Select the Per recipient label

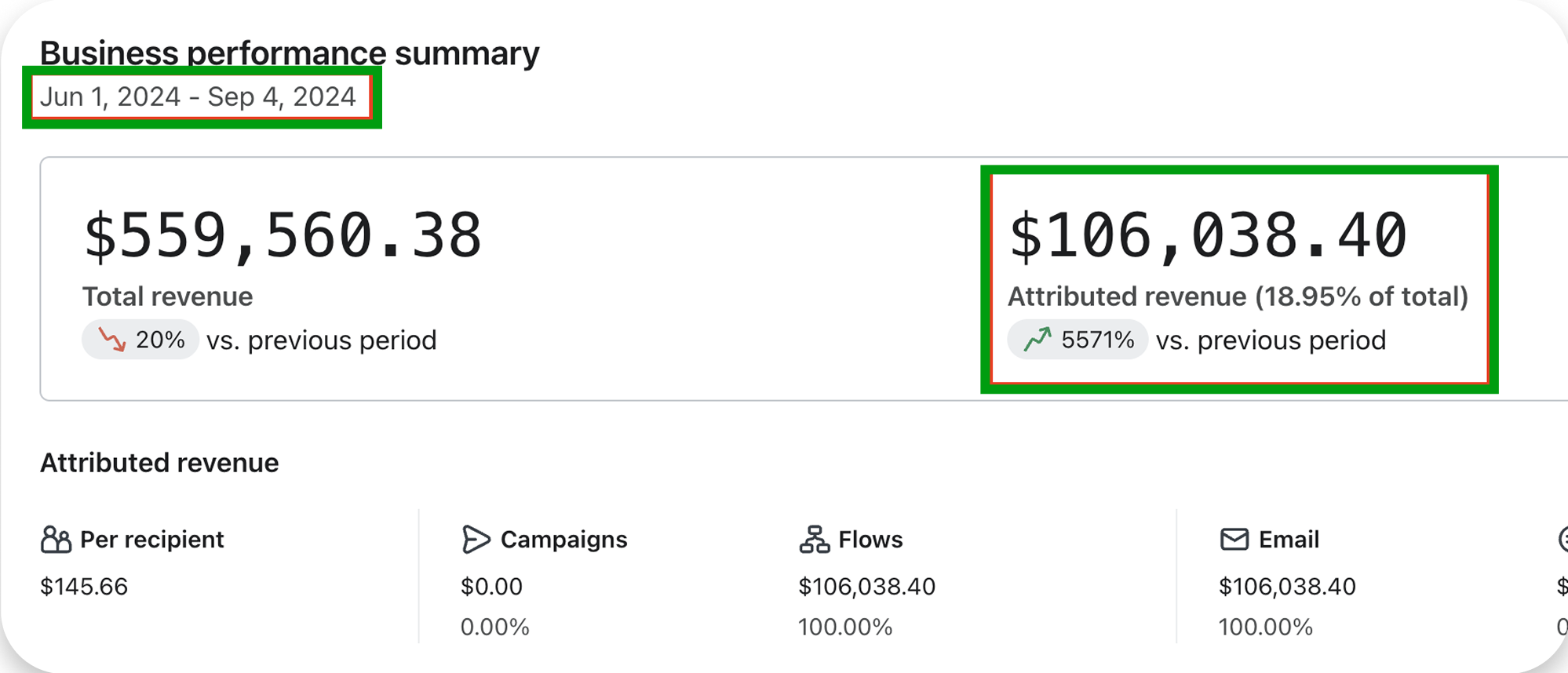tap(151, 540)
